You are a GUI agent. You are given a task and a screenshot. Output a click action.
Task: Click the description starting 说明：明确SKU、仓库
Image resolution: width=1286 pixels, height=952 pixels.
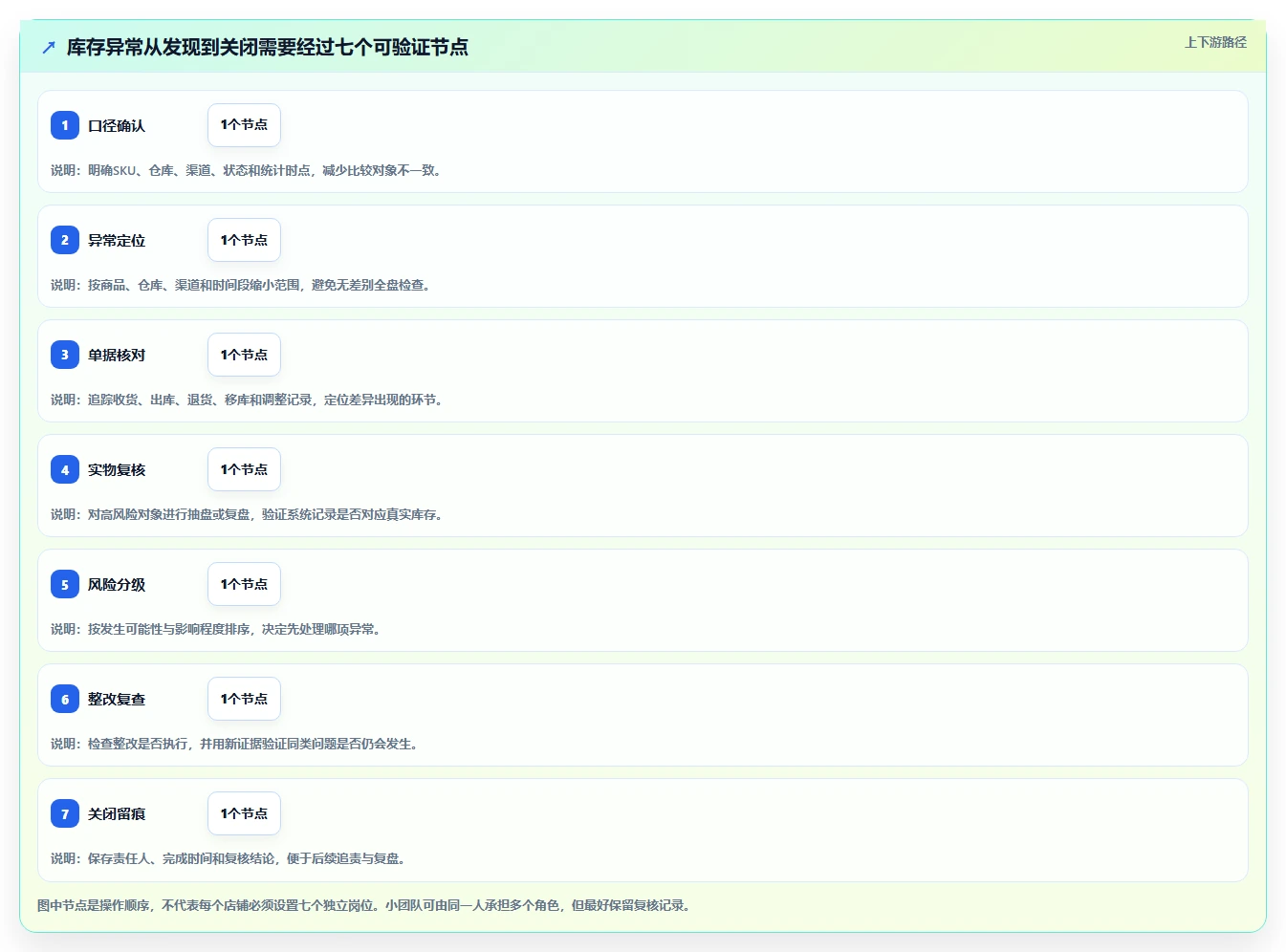coord(247,170)
